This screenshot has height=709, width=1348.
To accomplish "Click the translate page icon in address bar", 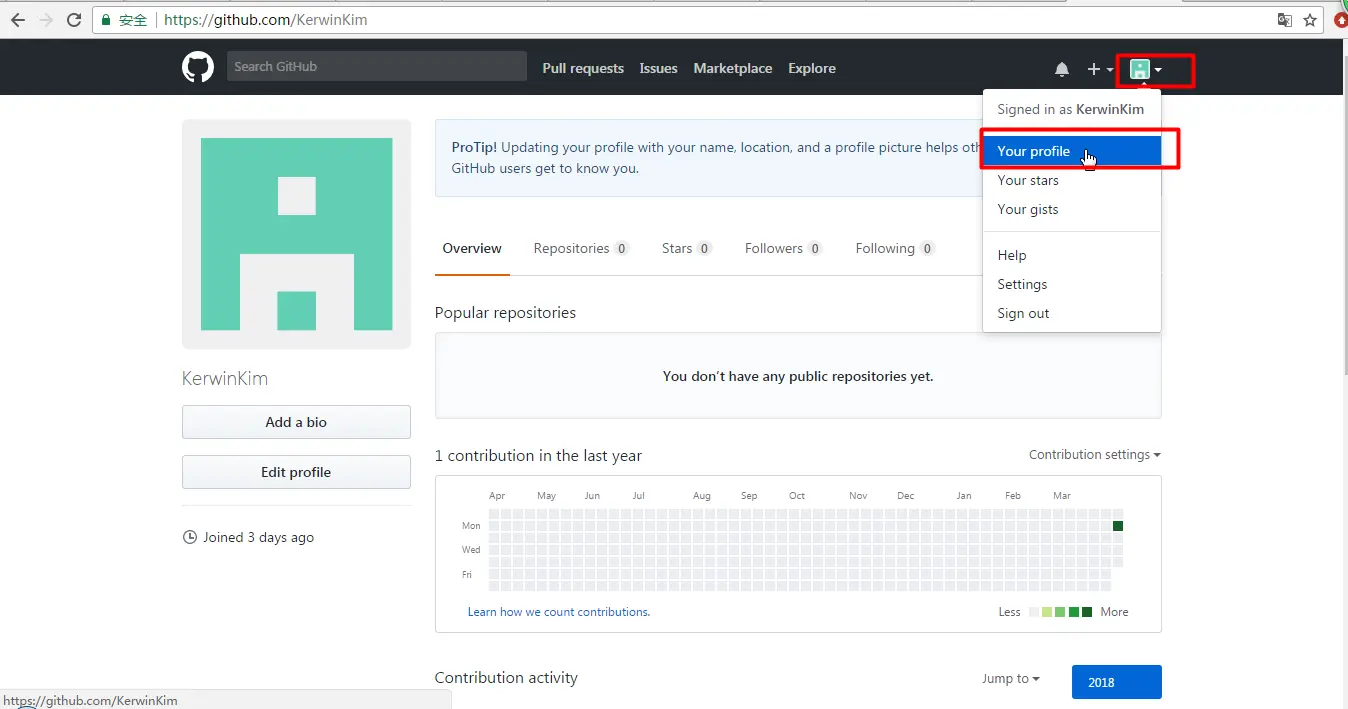I will [1285, 20].
